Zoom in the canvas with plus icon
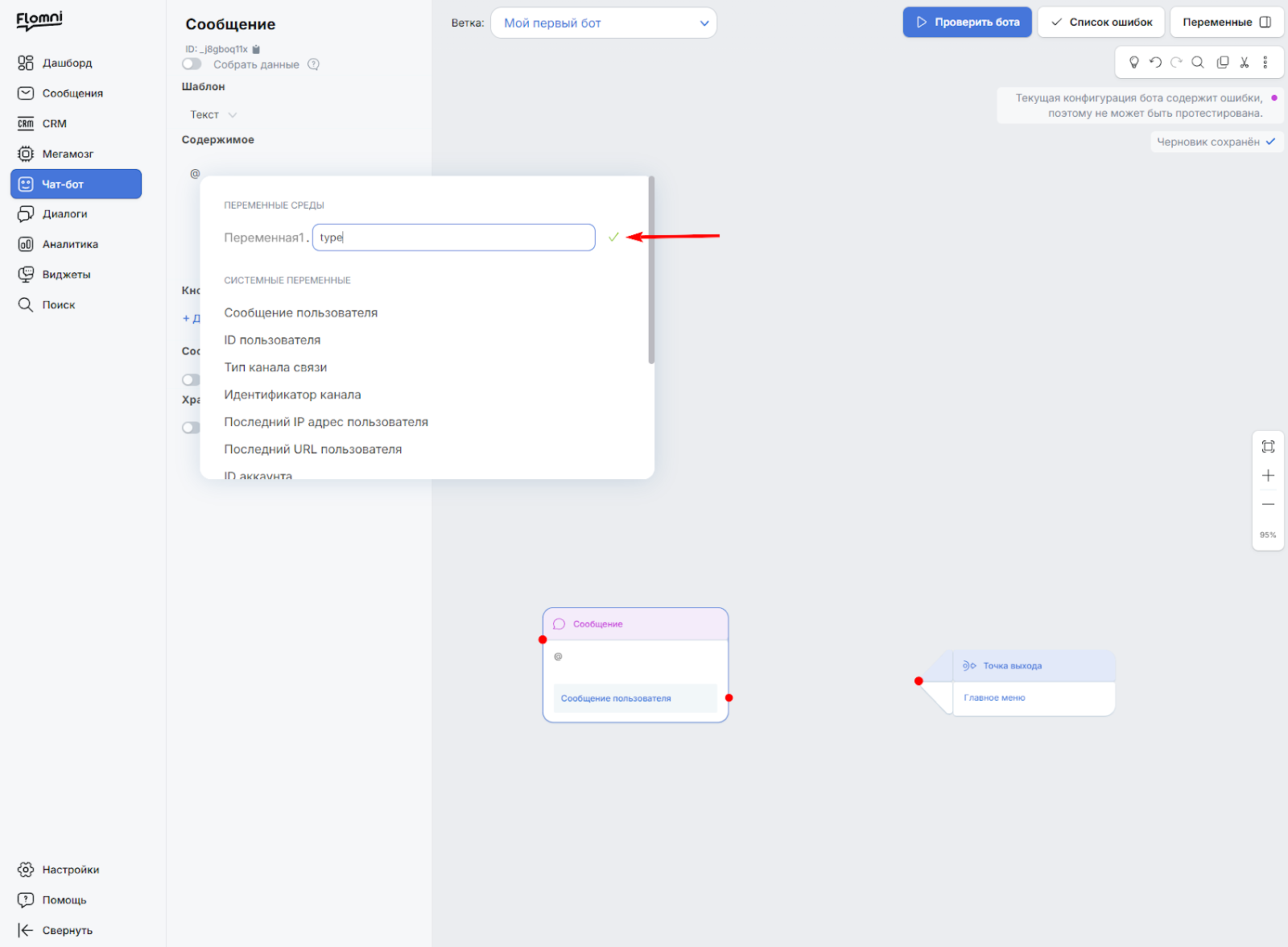Screen dimensions: 1288x947 coord(1268,475)
